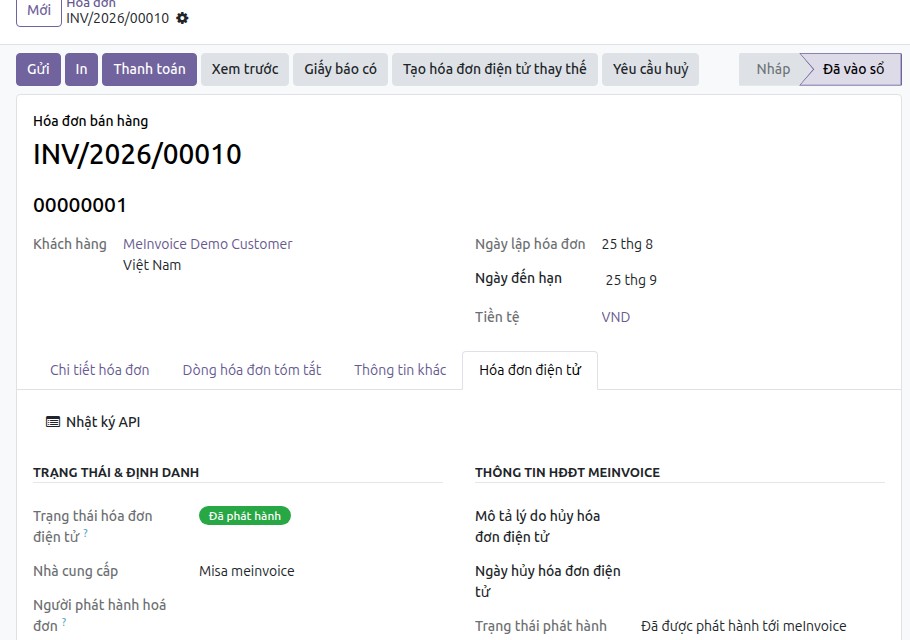The image size is (910, 640).
Task: Switch to Chi tiết hóa đơn tab
Action: pyautogui.click(x=100, y=370)
